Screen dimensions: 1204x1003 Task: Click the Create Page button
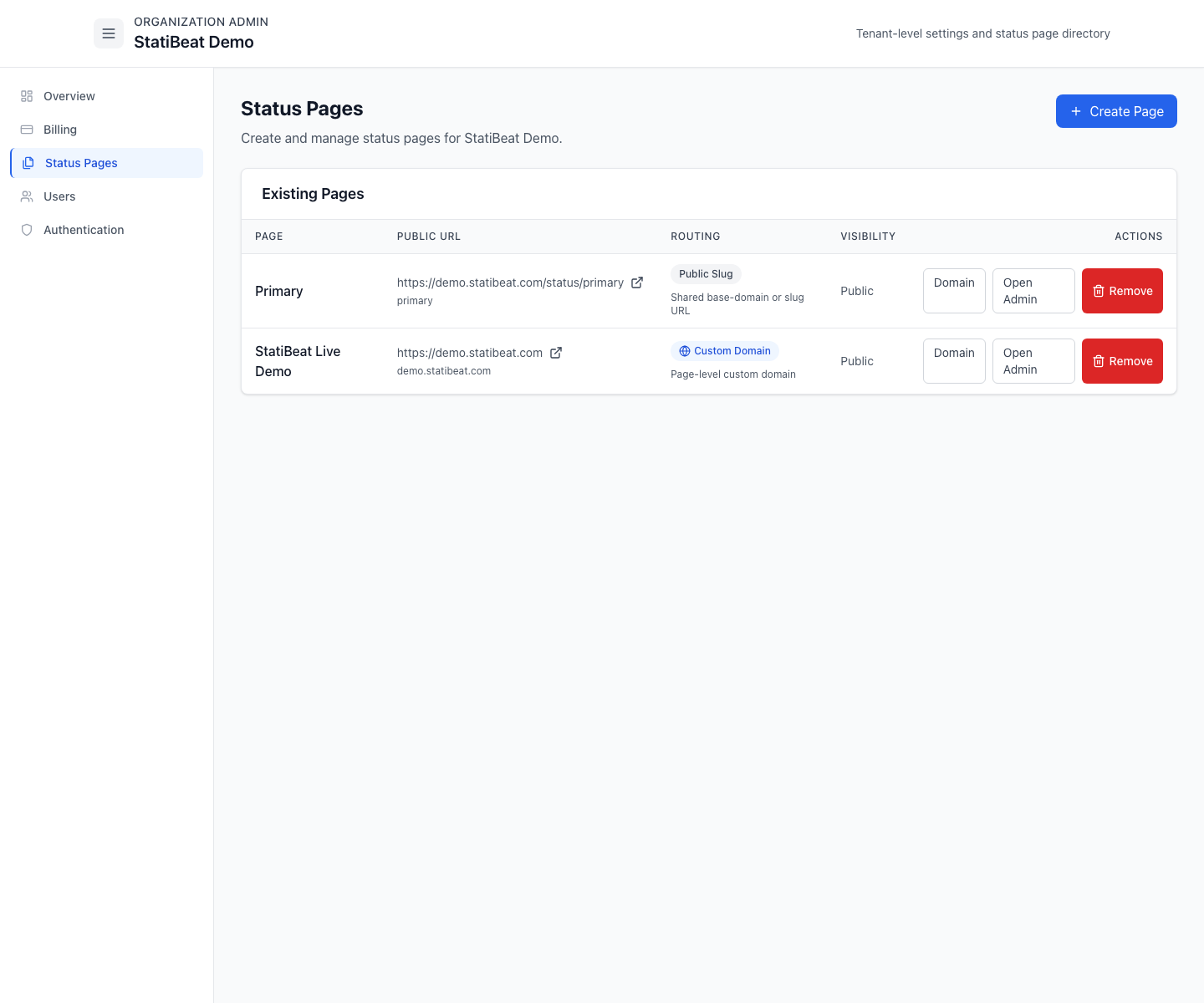(x=1116, y=110)
